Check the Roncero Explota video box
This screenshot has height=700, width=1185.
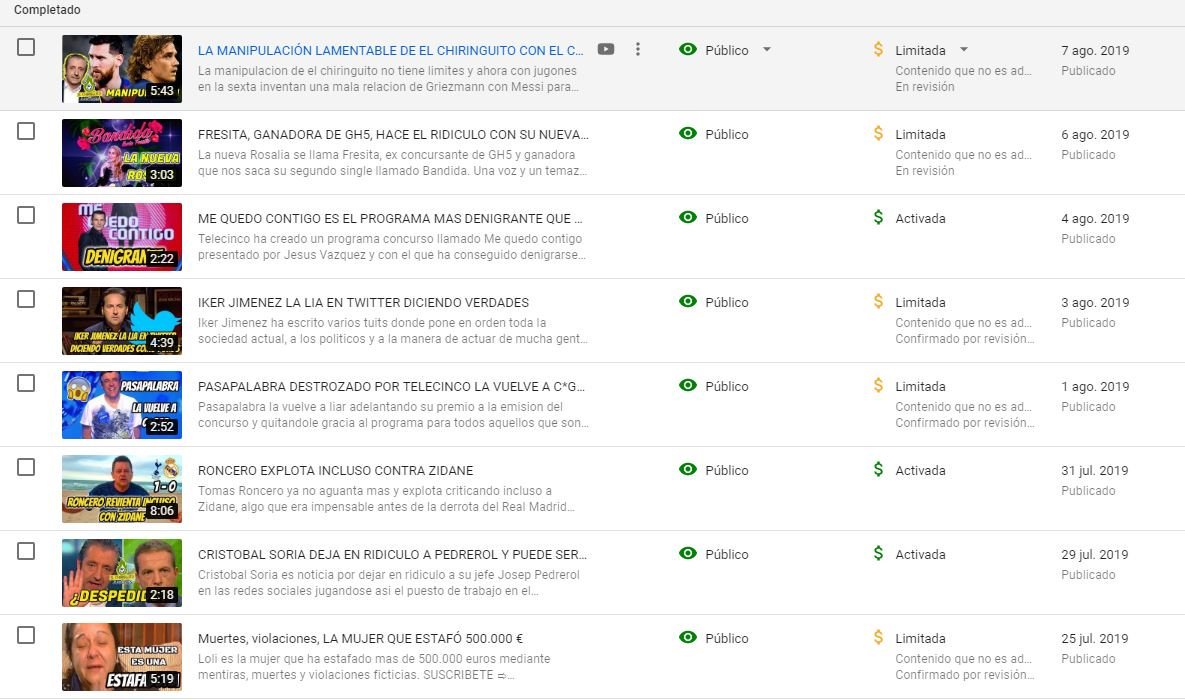[26, 466]
